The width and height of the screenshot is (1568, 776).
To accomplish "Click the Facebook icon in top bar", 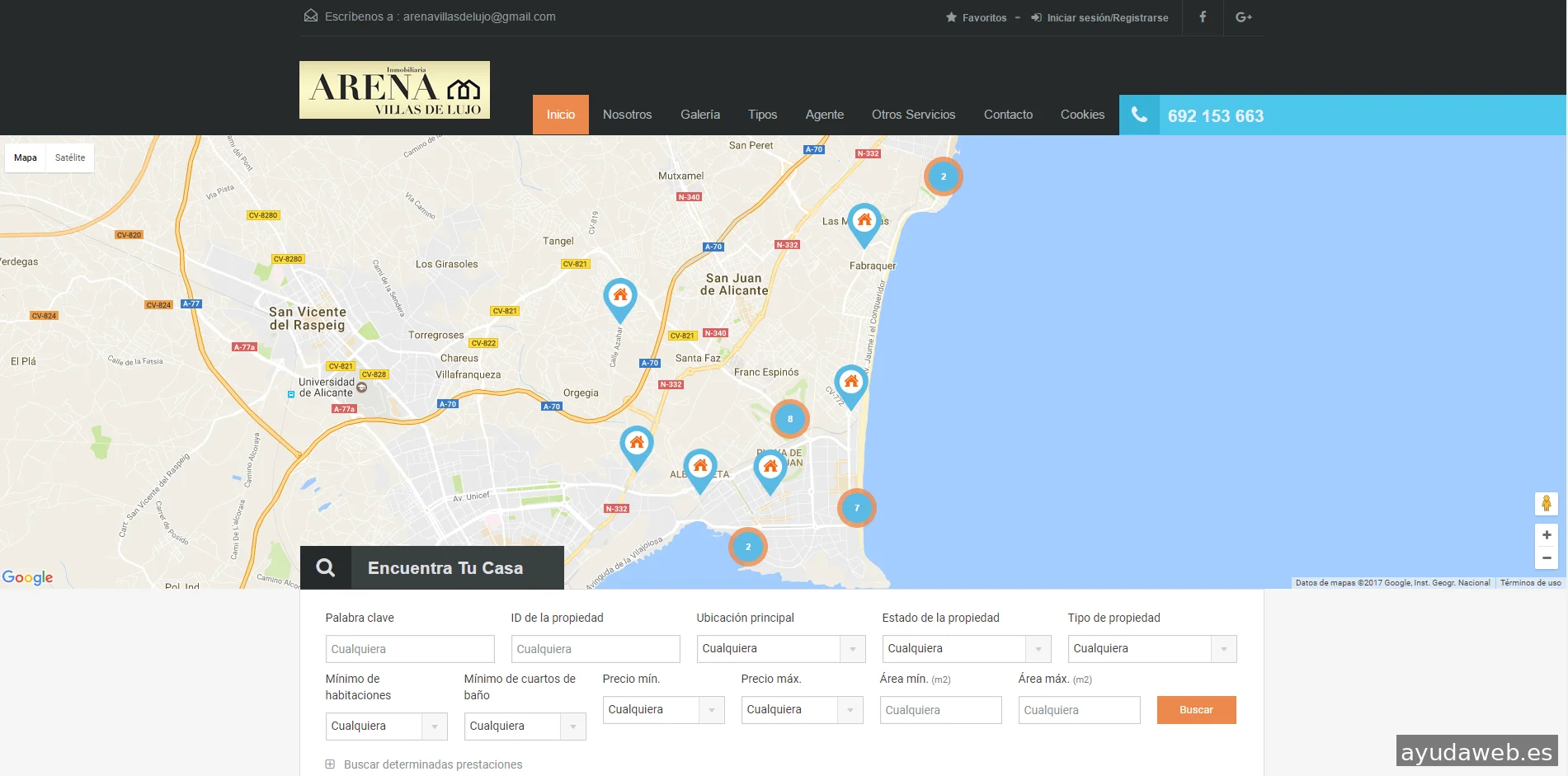I will pyautogui.click(x=1203, y=17).
